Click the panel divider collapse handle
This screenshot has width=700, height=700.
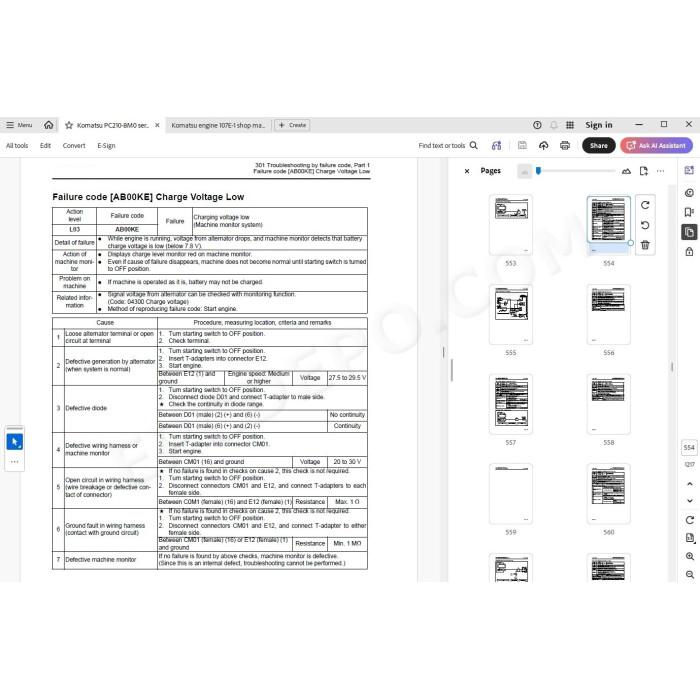pos(443,352)
